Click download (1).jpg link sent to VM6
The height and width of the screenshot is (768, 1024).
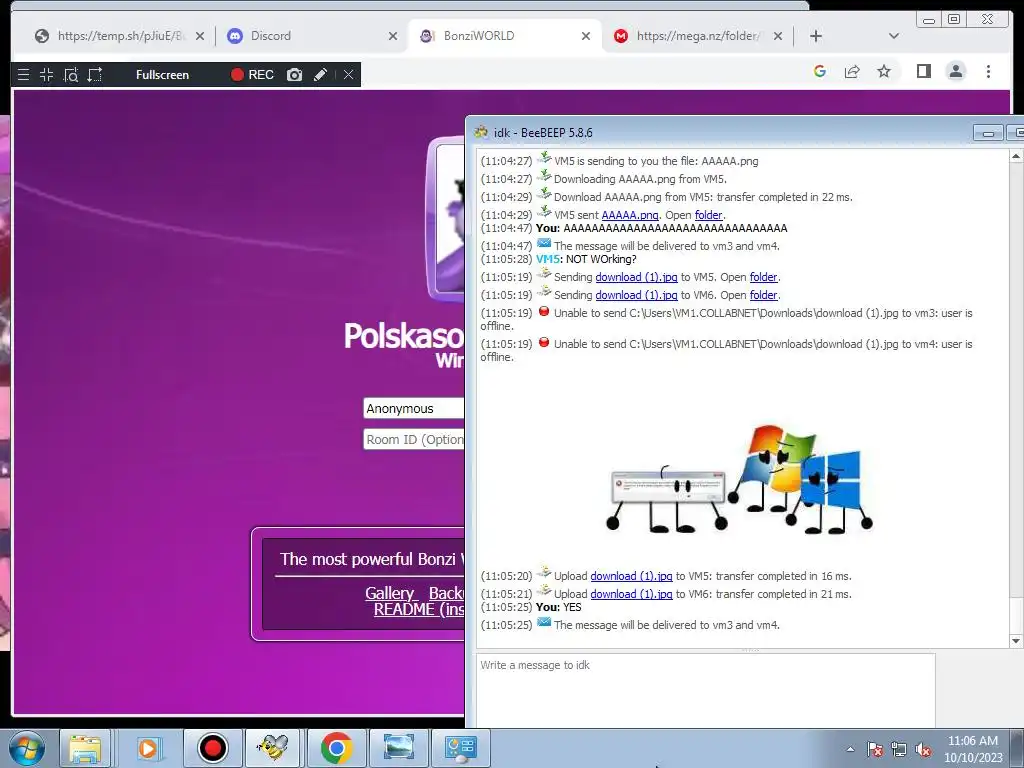pyautogui.click(x=636, y=295)
